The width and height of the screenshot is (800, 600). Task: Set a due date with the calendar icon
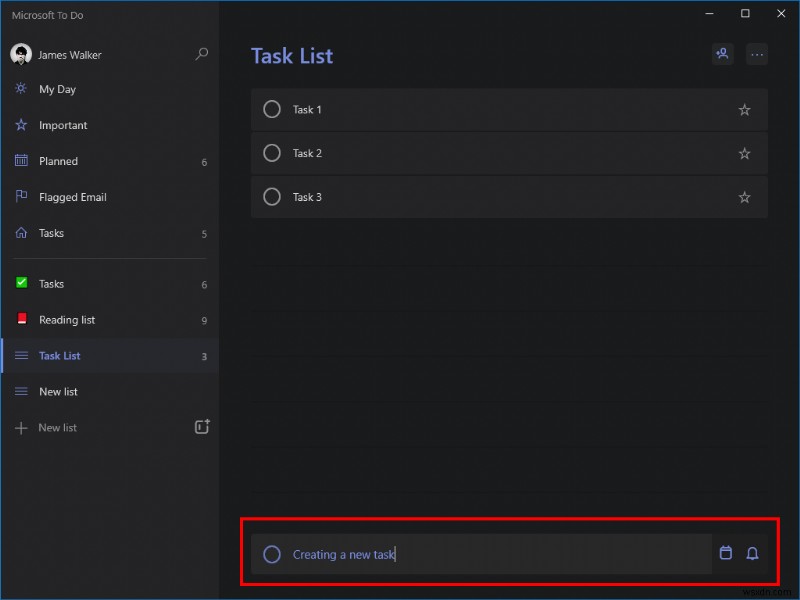[726, 553]
